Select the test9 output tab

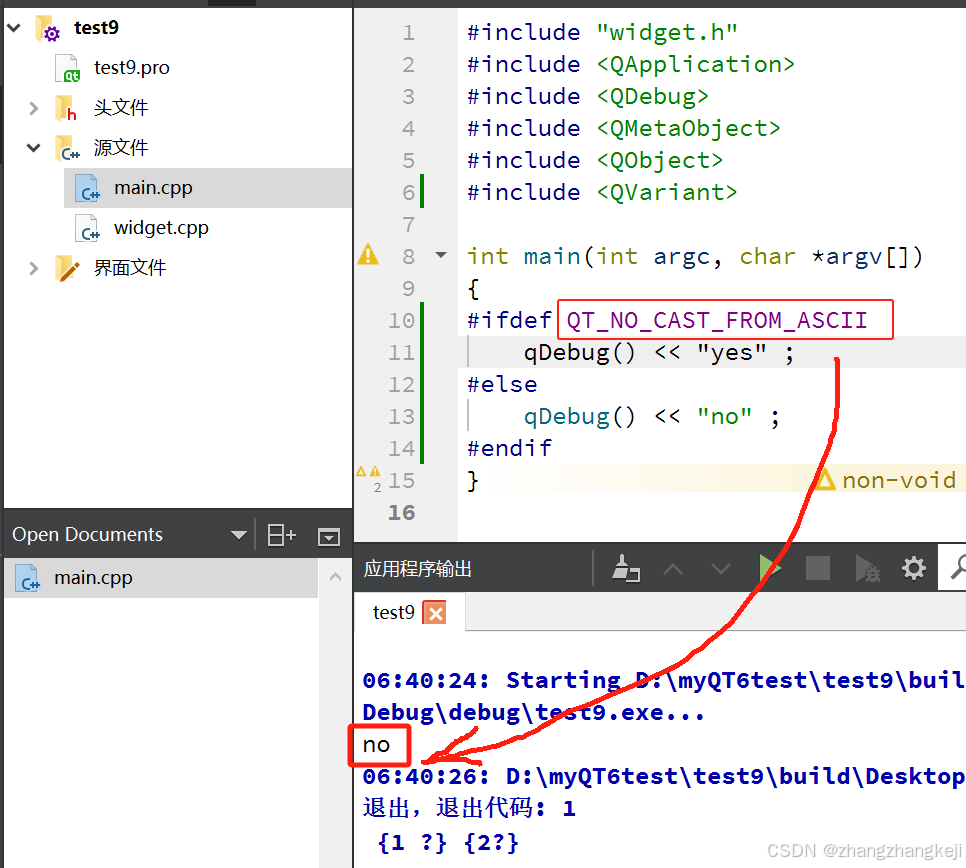394,612
